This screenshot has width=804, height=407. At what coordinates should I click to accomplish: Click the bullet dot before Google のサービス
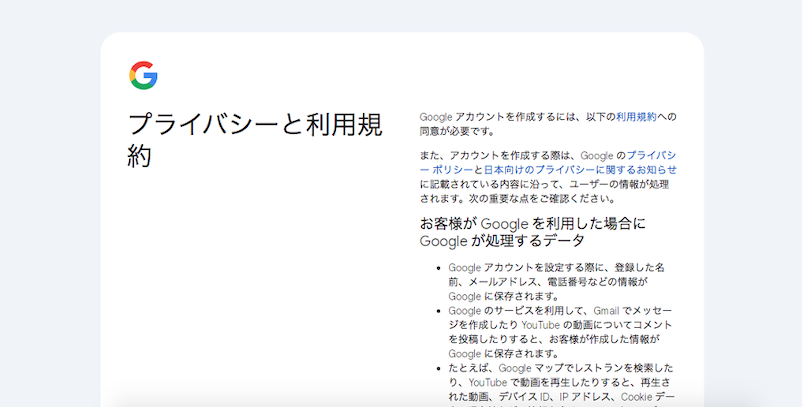tap(439, 311)
